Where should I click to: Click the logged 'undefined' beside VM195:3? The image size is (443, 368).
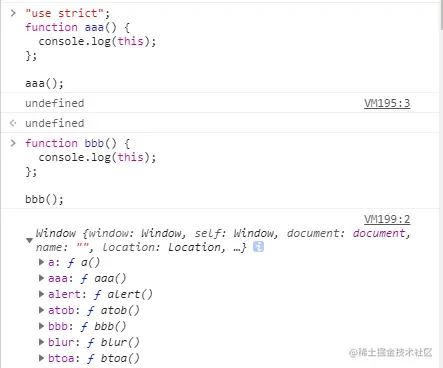55,103
